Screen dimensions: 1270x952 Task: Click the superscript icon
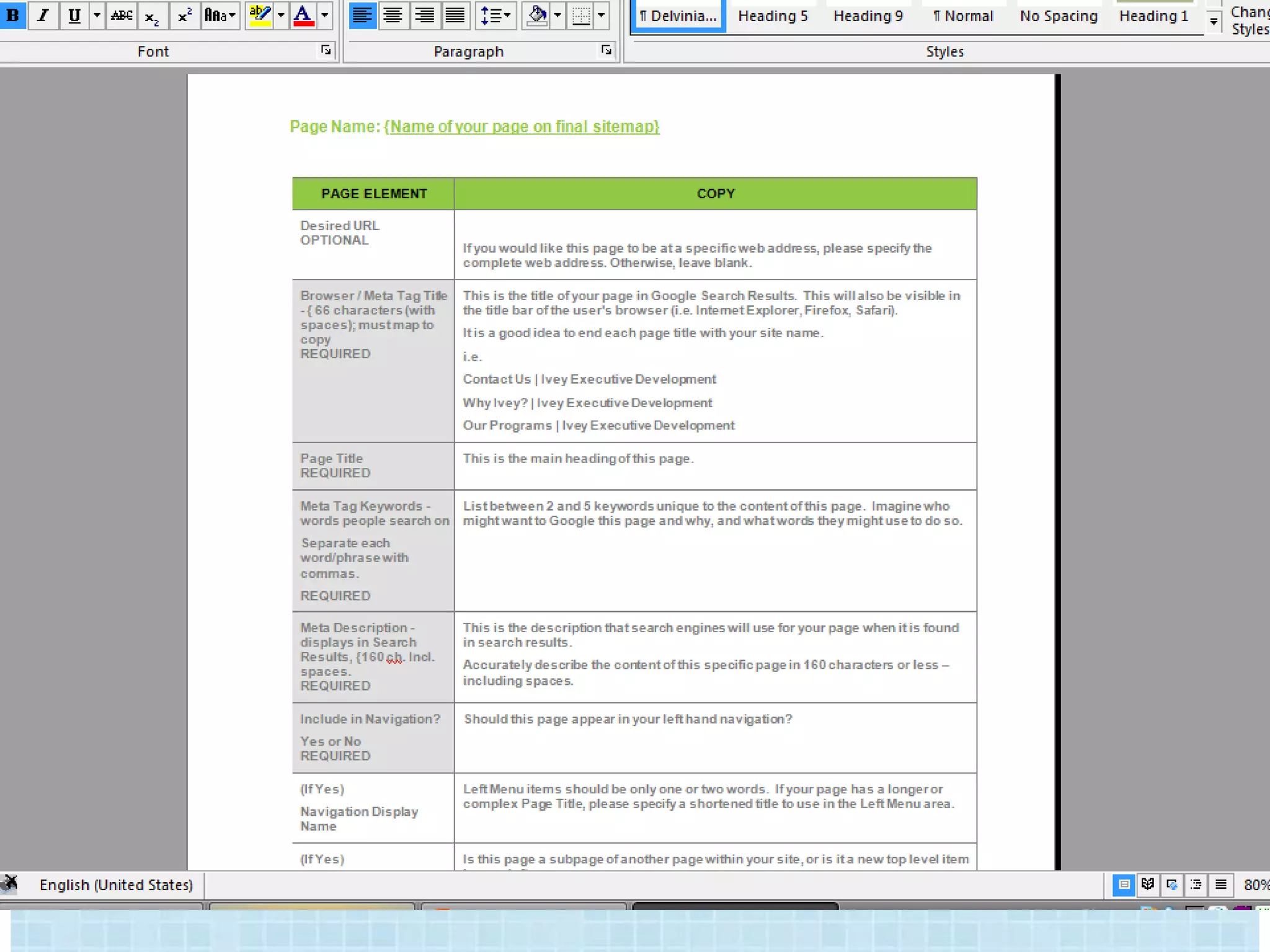tap(184, 15)
